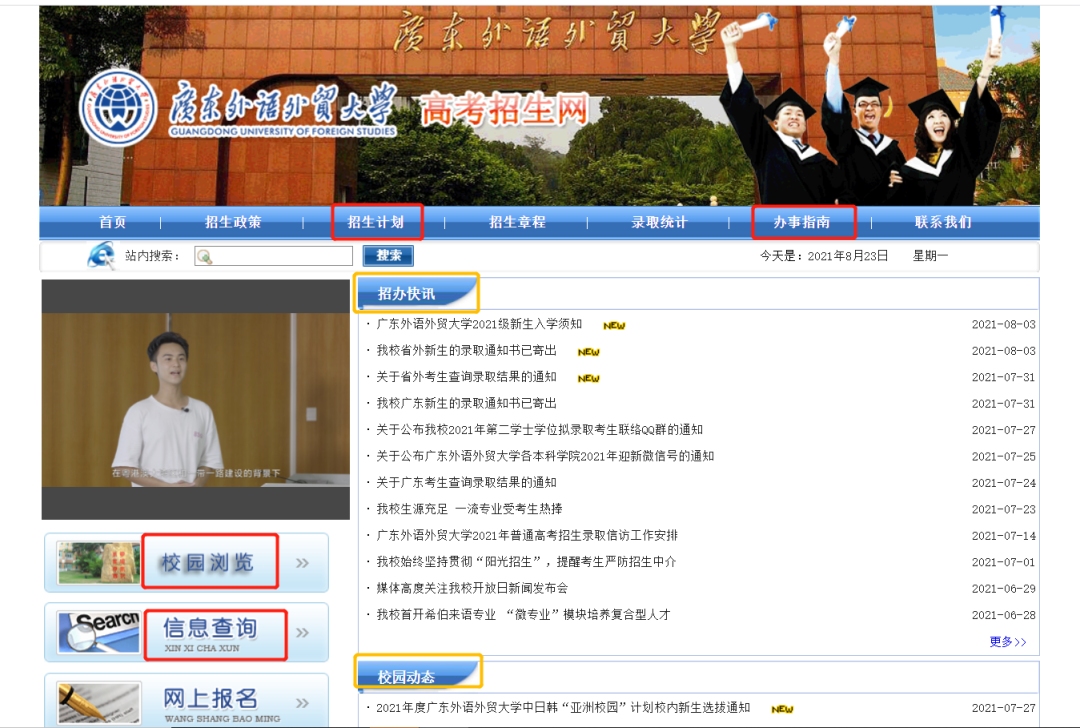Open 我校省外新生的录取通知书已寄出 article
This screenshot has height=728, width=1080.
[x=466, y=351]
